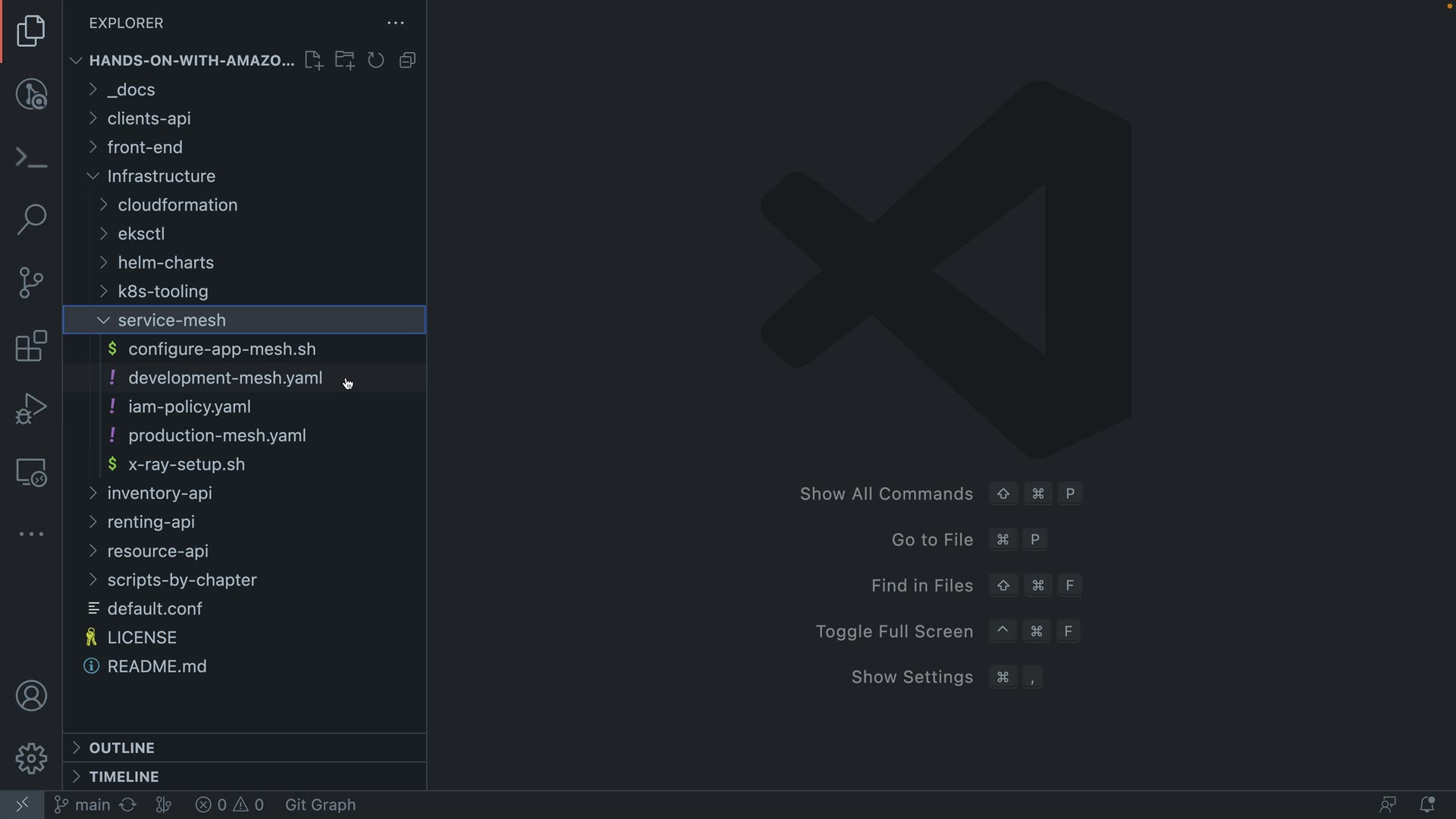Refresh the Explorer file tree
Screen dimensions: 1456x819
point(376,61)
